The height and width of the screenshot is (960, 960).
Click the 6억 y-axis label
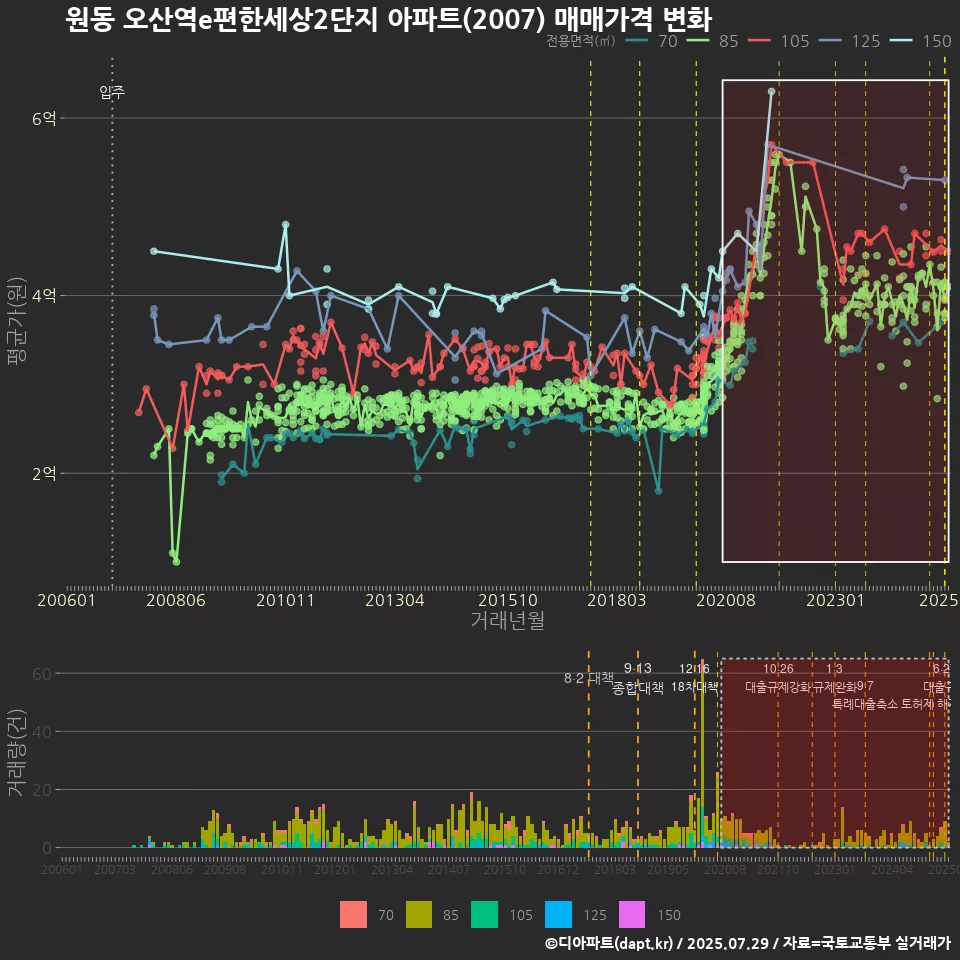coord(44,119)
